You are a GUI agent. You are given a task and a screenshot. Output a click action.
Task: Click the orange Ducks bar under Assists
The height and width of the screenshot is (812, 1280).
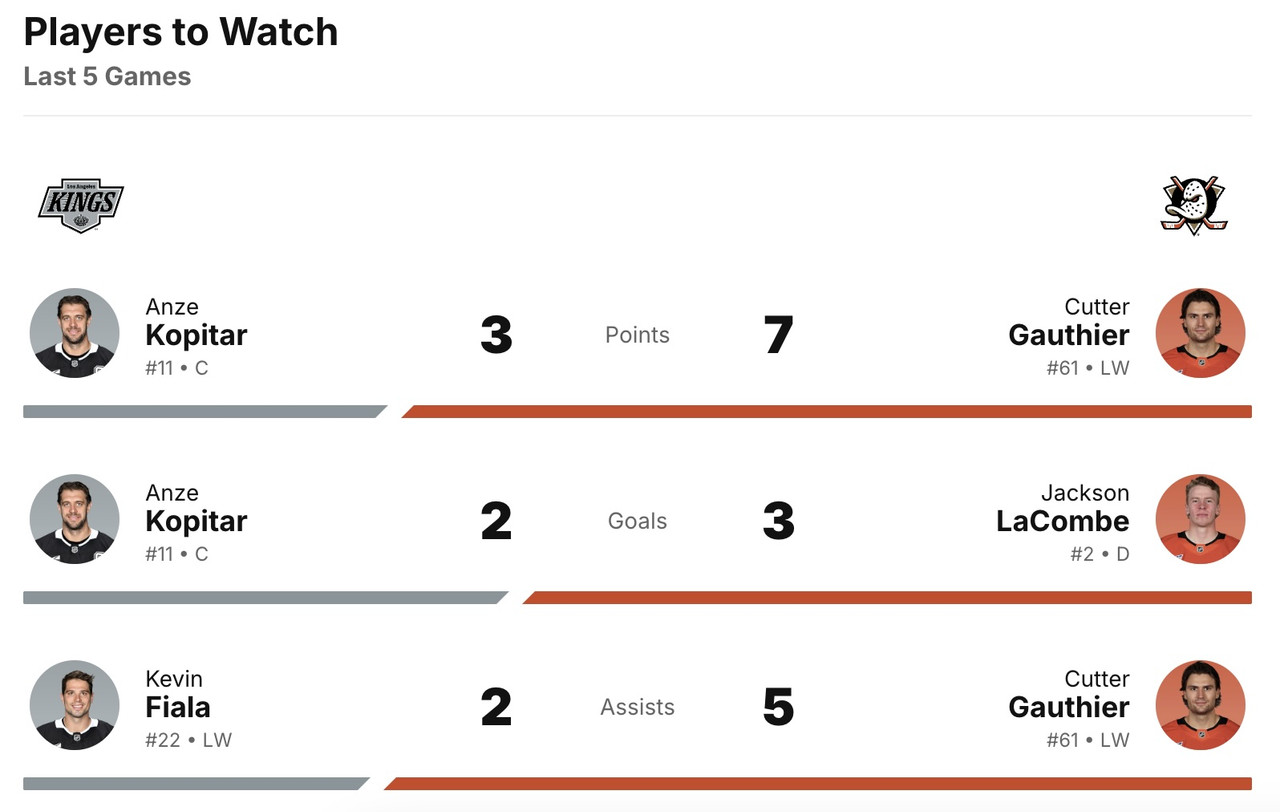816,784
